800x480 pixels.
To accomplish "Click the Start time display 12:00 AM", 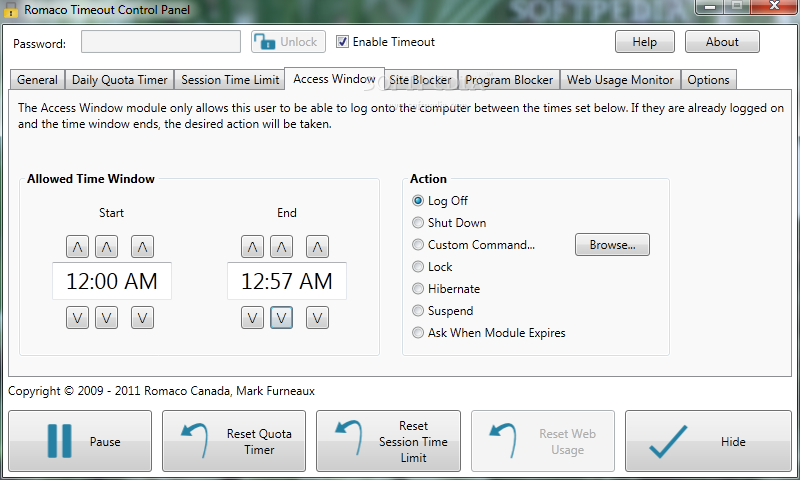I will [x=112, y=281].
